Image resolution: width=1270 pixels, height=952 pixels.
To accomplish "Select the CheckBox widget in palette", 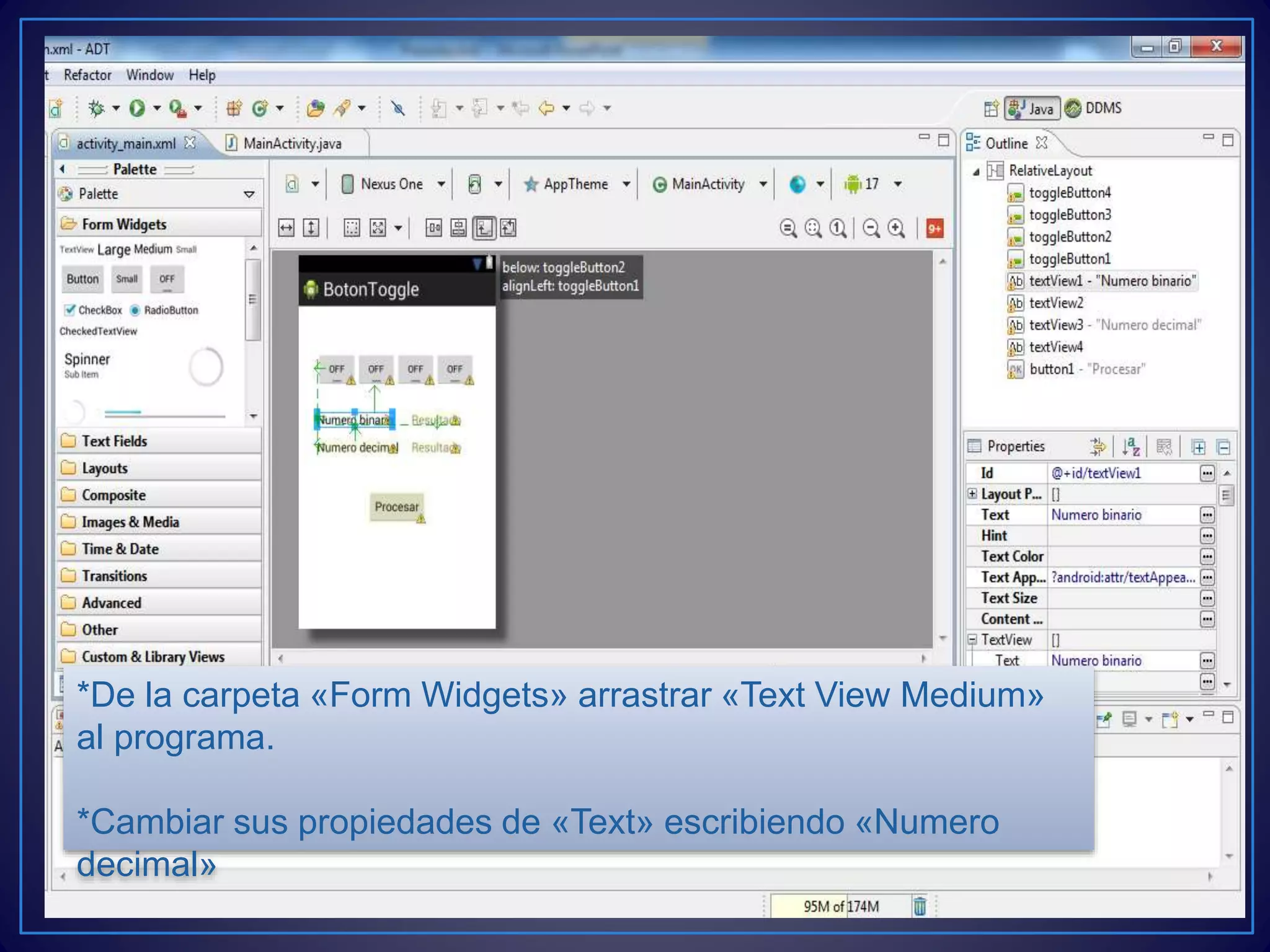I will [x=94, y=310].
